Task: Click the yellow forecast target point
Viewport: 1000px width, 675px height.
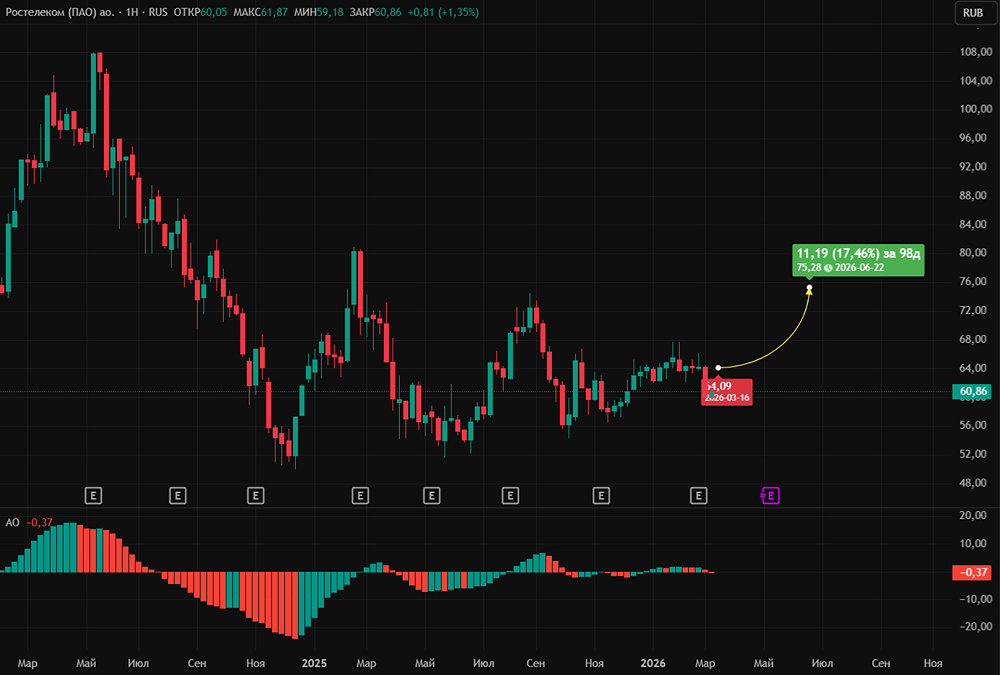Action: tap(809, 288)
